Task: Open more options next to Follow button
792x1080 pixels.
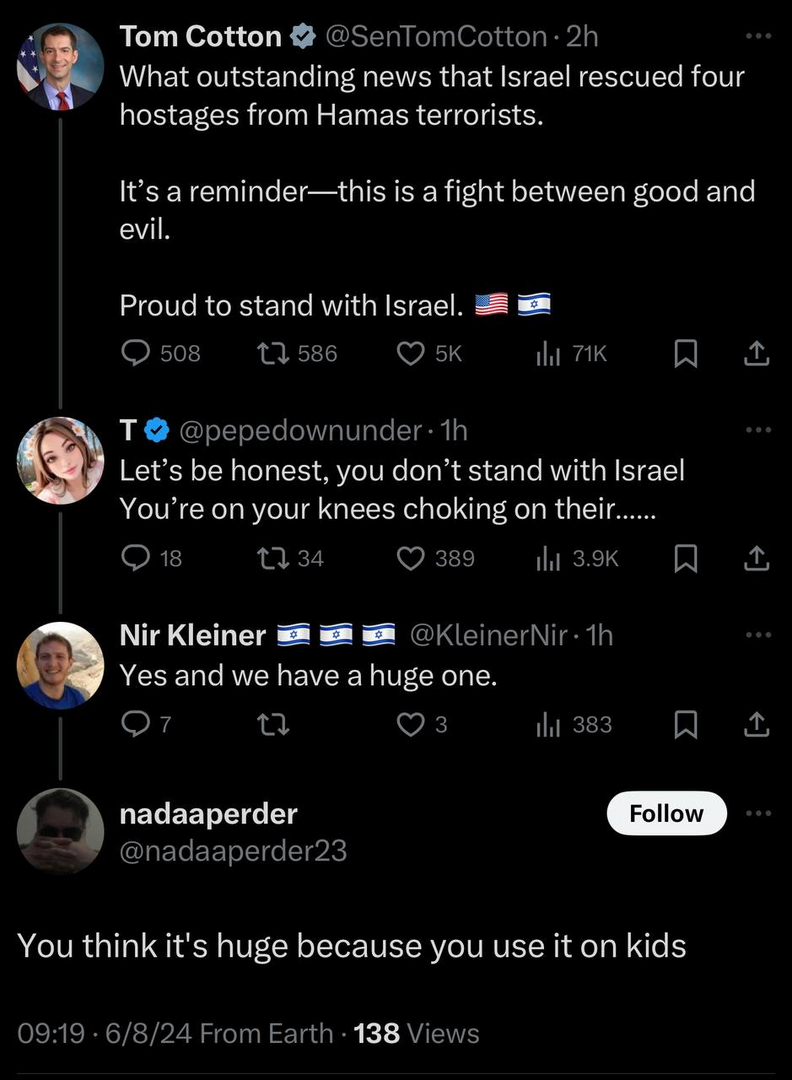Action: point(758,813)
